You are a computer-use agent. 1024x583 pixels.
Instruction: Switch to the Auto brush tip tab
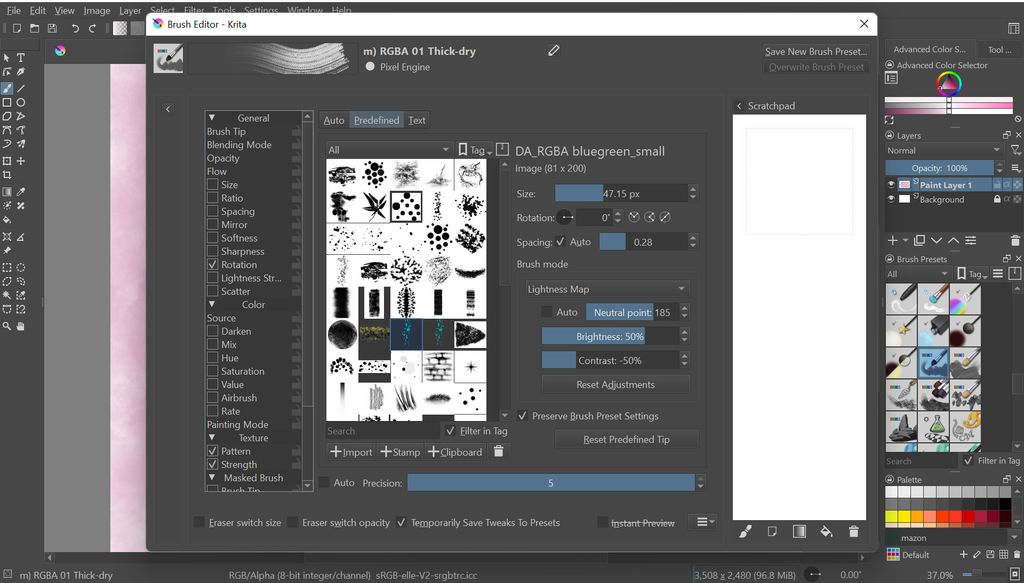334,119
